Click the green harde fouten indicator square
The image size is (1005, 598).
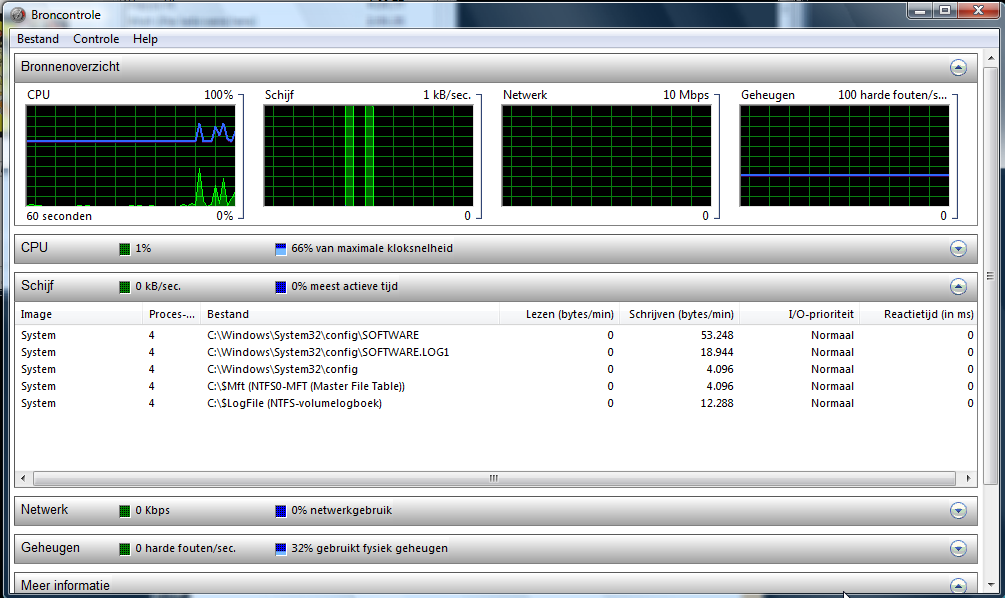point(124,549)
